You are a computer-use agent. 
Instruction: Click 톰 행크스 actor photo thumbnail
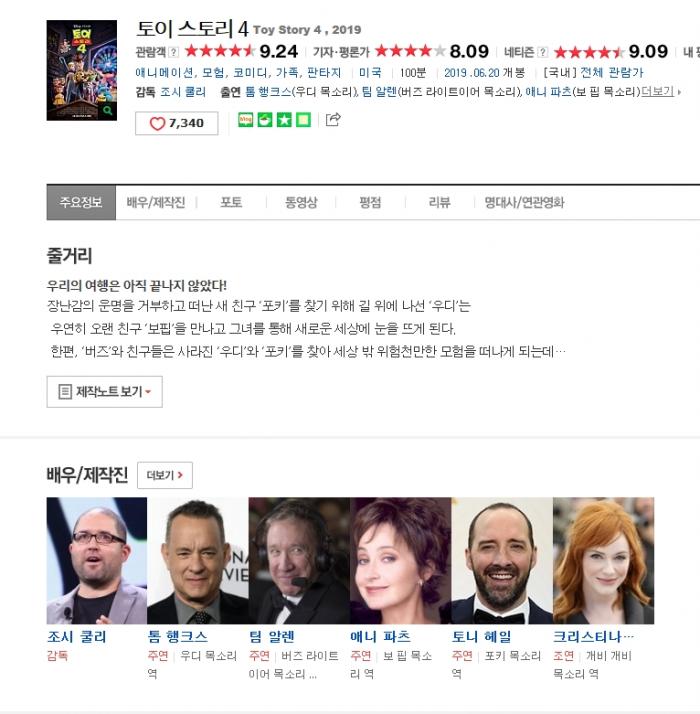[198, 560]
